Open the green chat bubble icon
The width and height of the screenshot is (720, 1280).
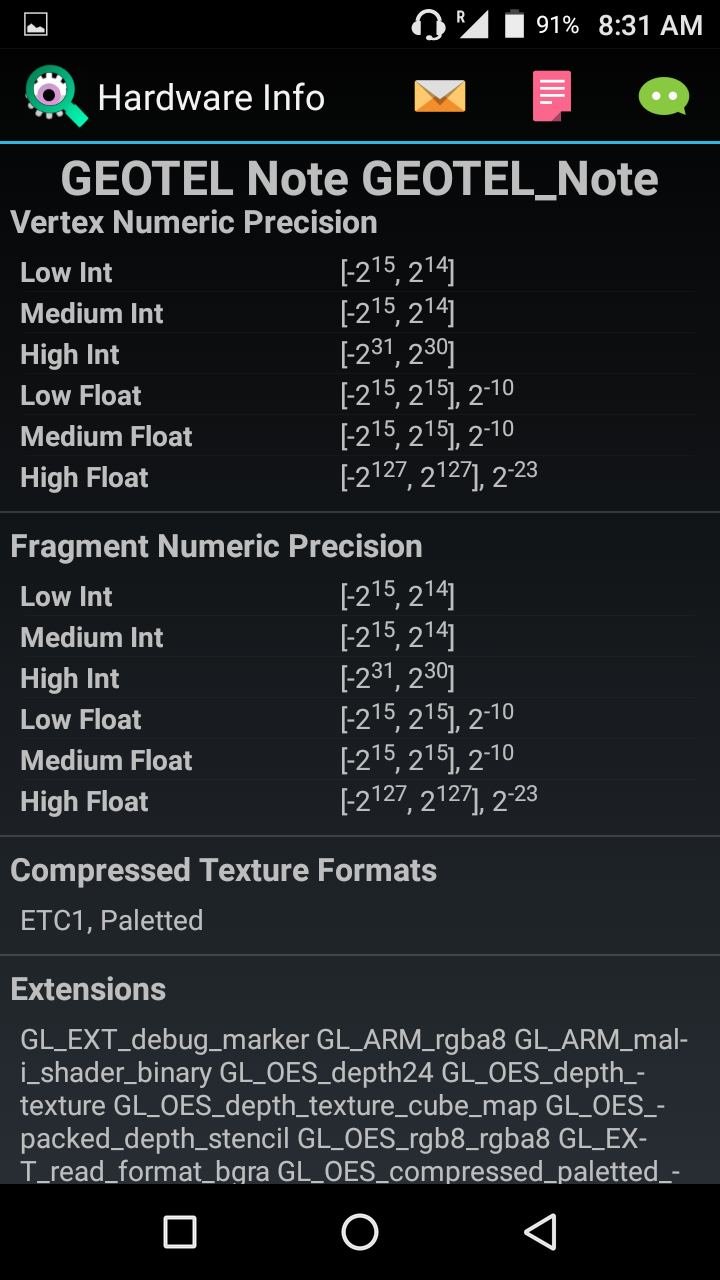[x=664, y=97]
